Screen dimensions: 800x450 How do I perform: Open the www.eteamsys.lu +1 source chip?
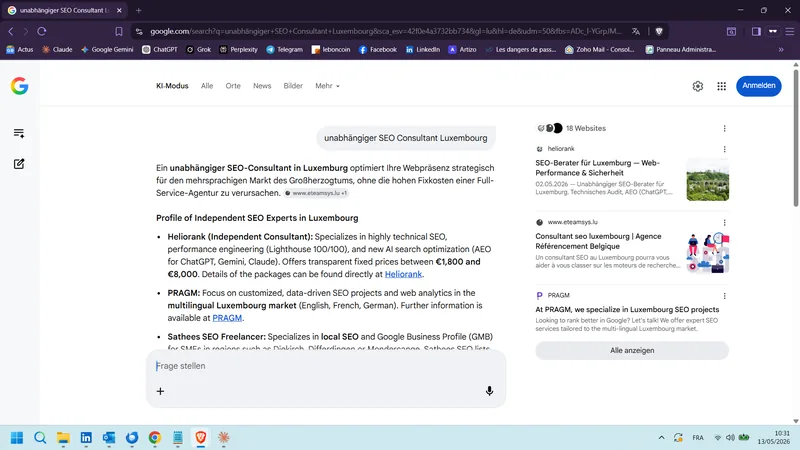pos(316,193)
